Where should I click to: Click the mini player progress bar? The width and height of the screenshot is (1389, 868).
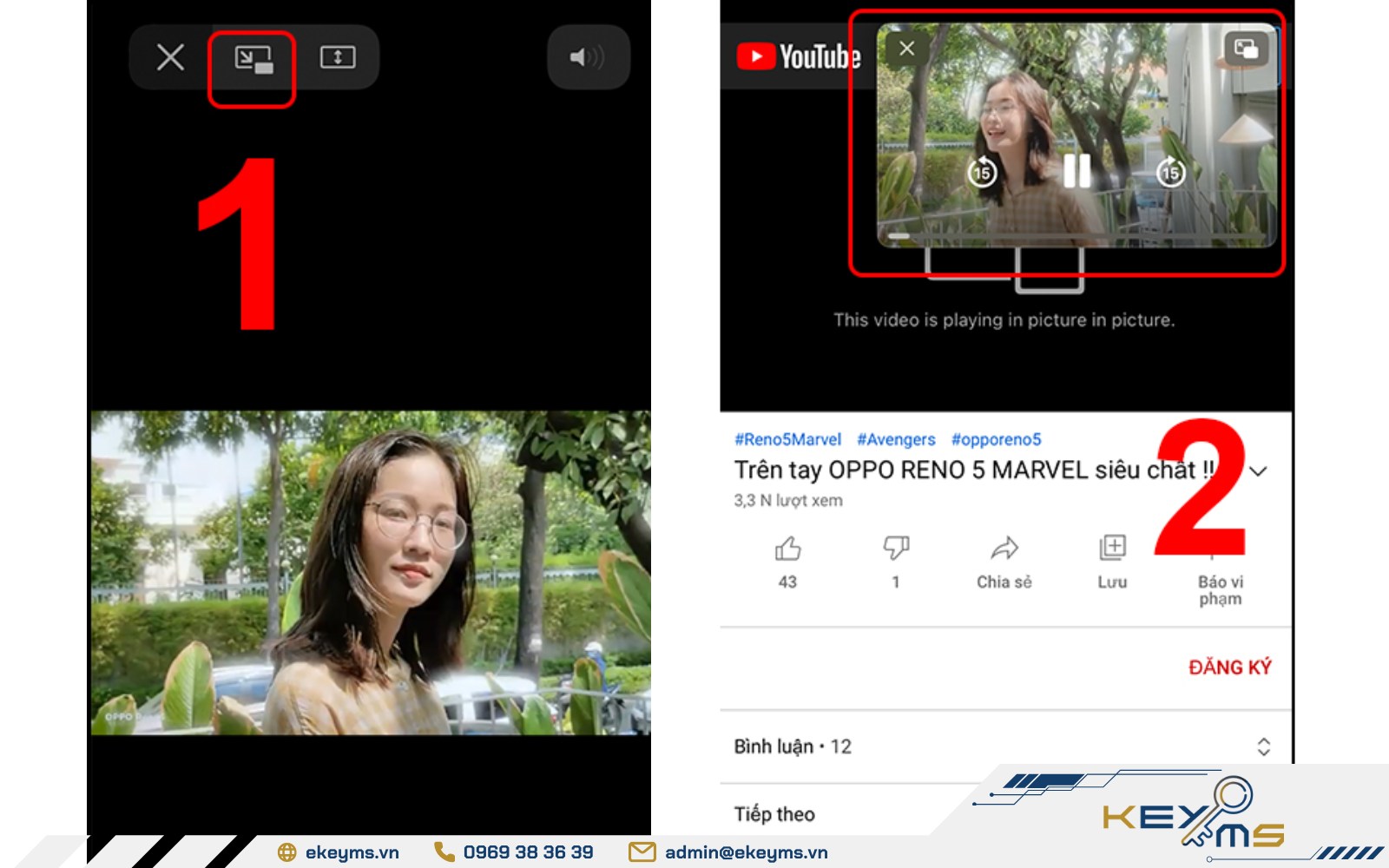click(x=1076, y=235)
